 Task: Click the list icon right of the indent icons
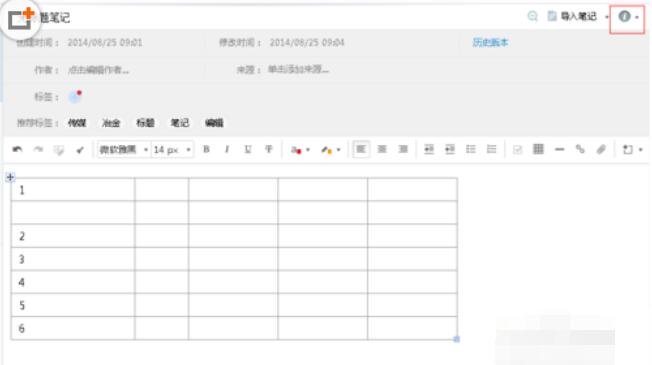click(471, 149)
